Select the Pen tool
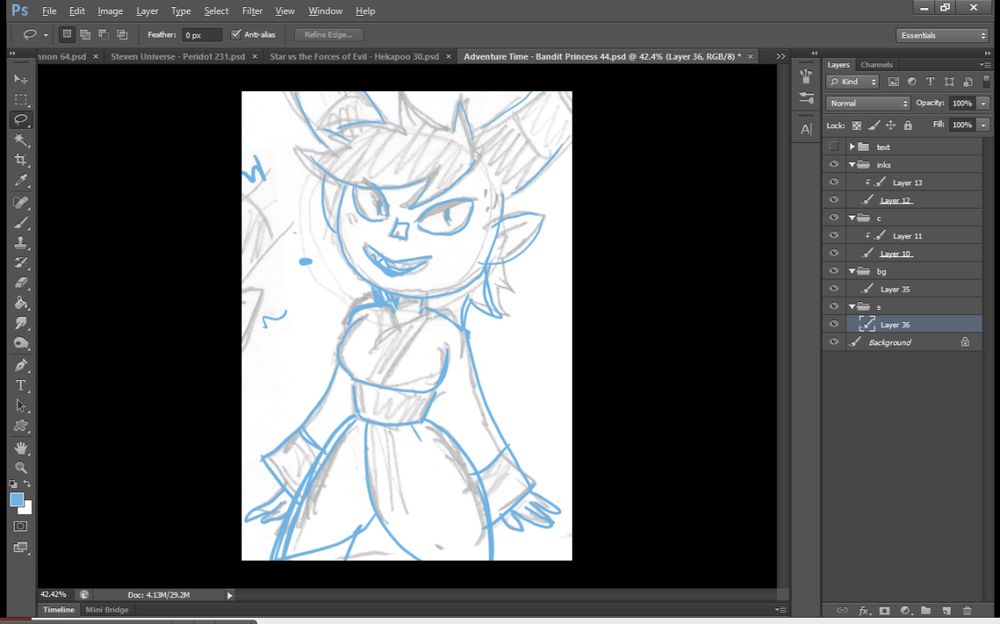The width and height of the screenshot is (1000, 624). [20, 365]
